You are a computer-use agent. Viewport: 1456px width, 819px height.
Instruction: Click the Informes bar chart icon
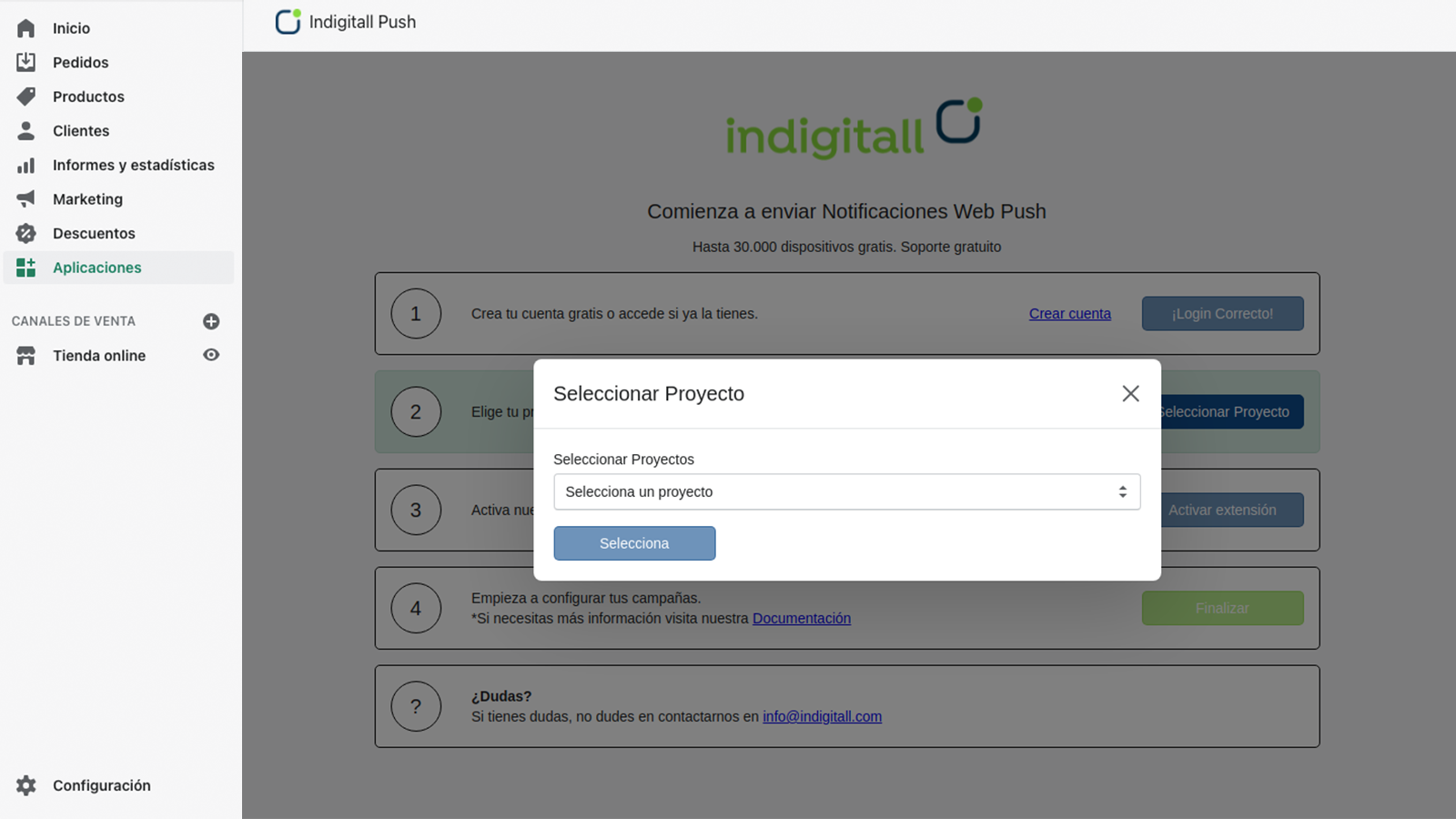25,165
